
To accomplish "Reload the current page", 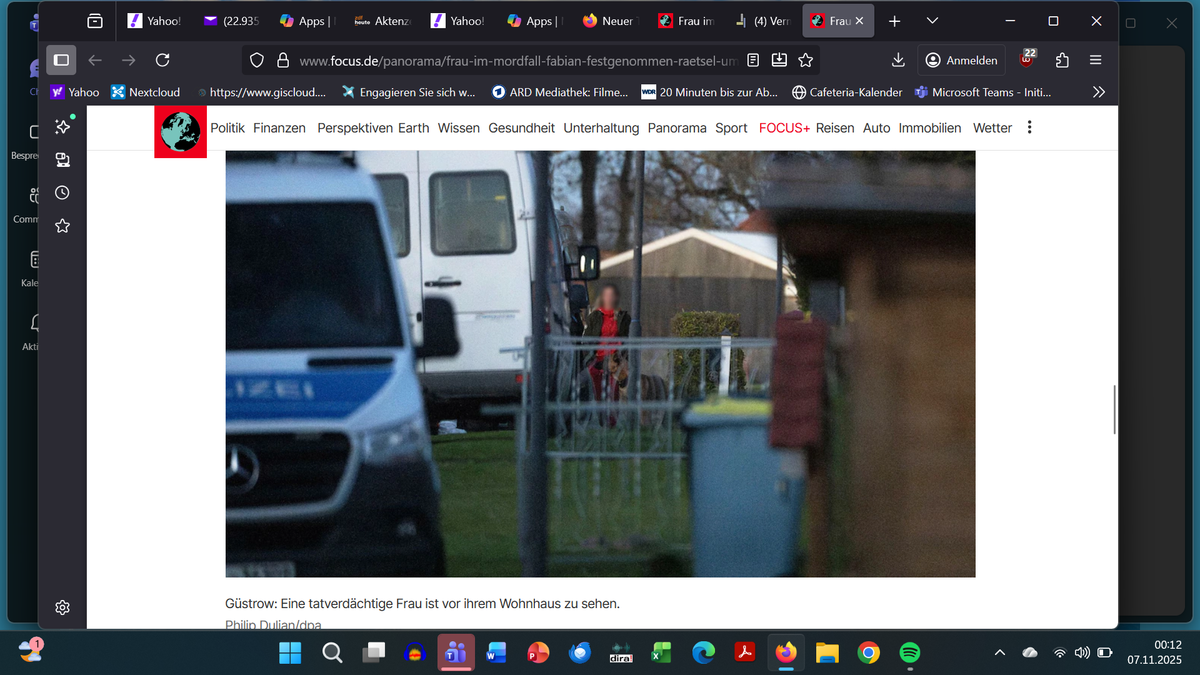I will coord(162,60).
